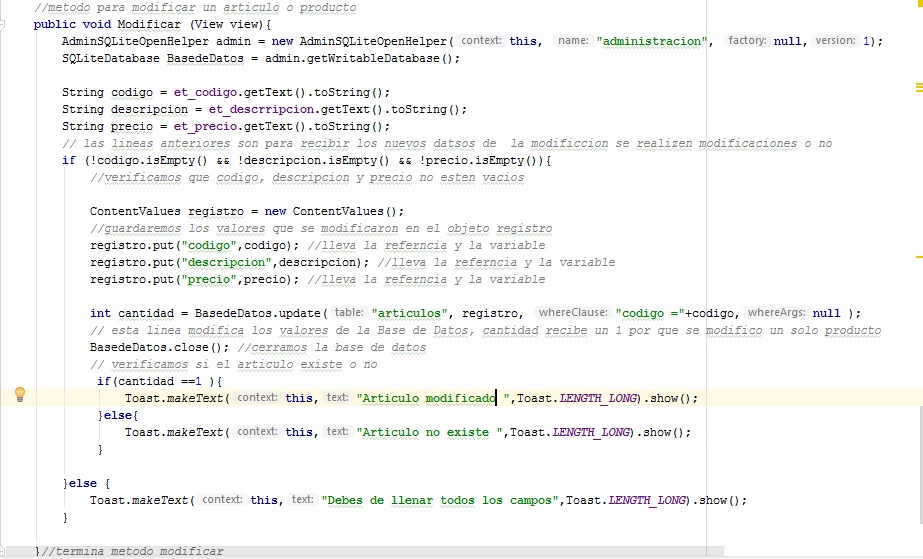
Task: Click the "table:" parameter hint in the update call
Action: coord(349,313)
